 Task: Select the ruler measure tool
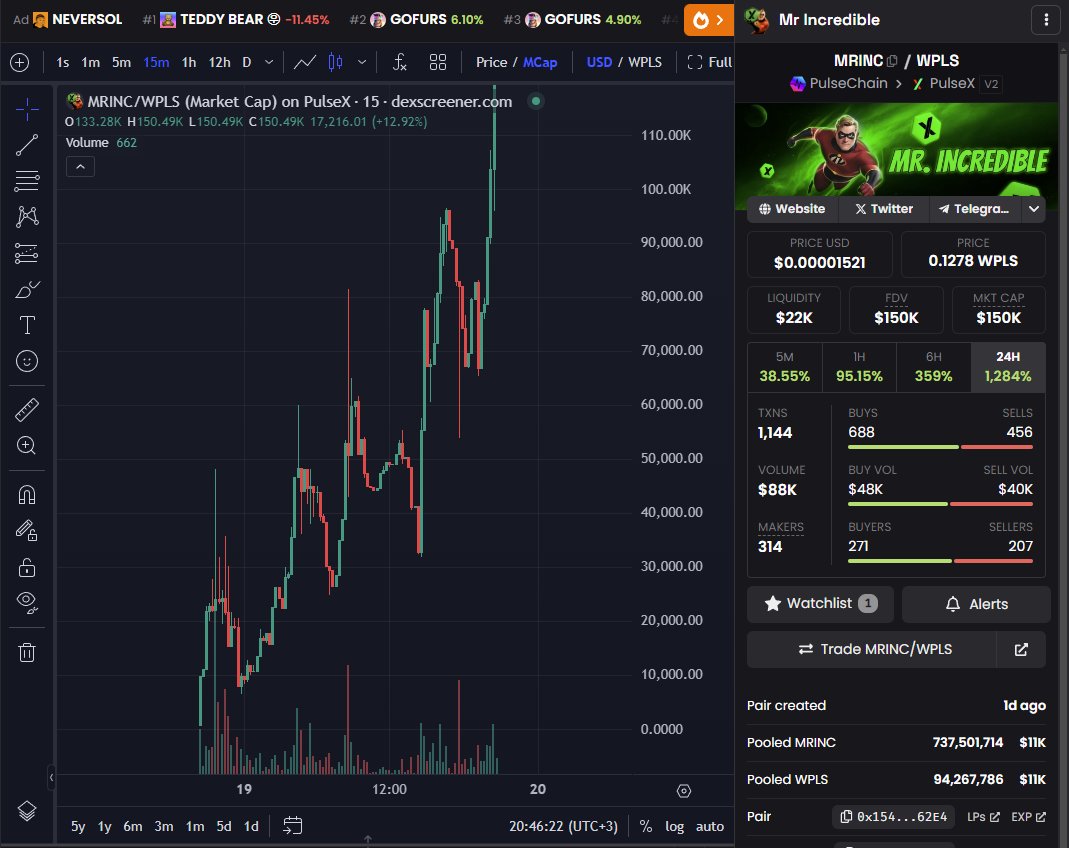pos(27,410)
